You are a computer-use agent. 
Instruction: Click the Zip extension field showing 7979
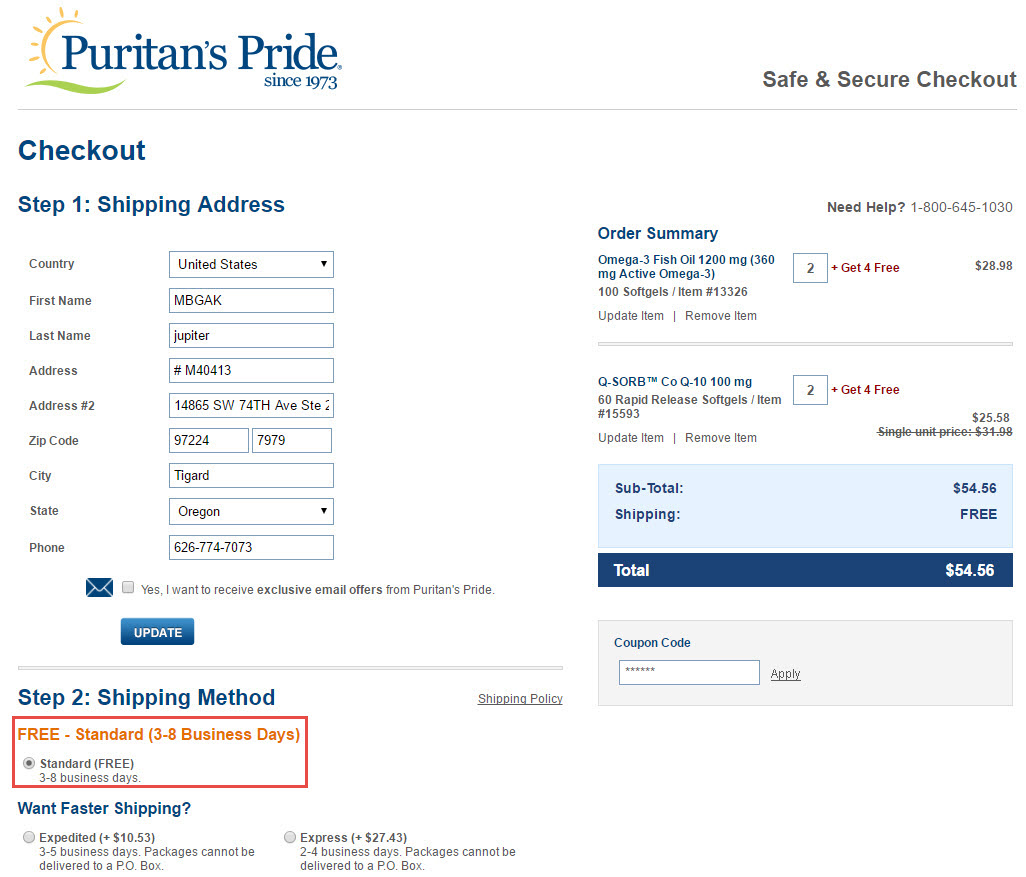292,440
